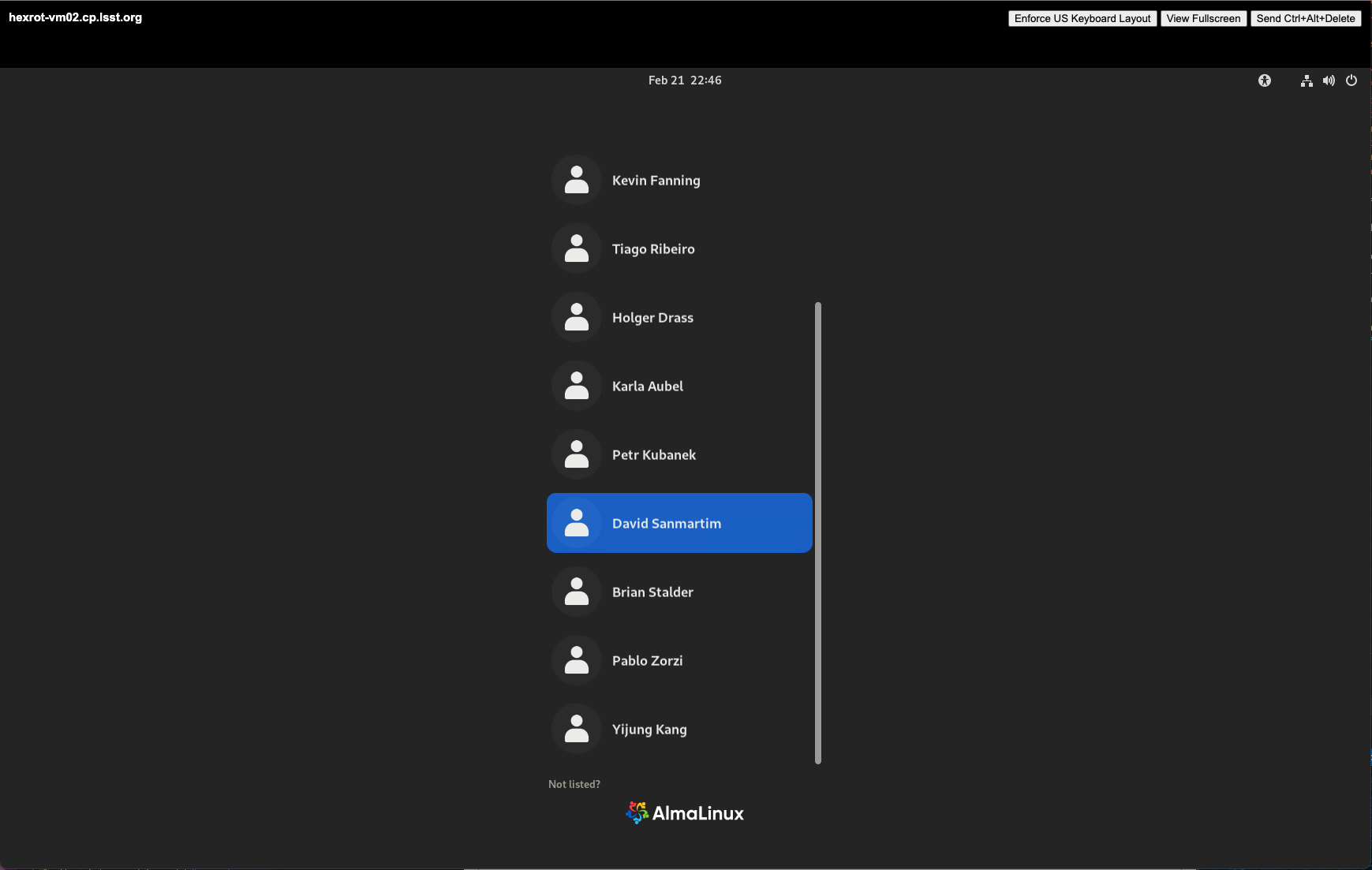
Task: Choose the Karla Aubel name
Action: click(x=648, y=386)
